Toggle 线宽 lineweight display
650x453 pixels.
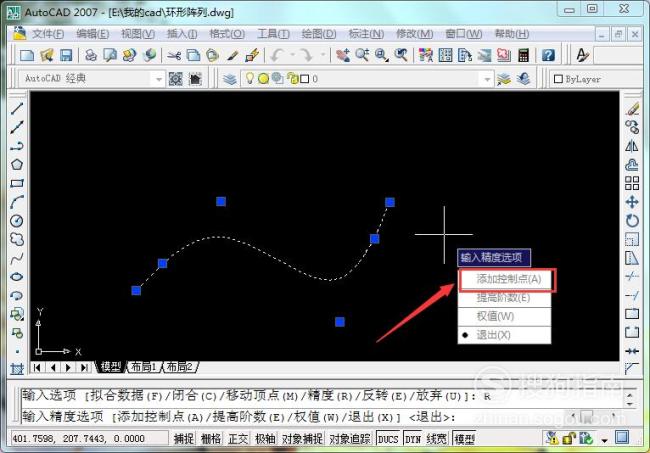[437, 438]
